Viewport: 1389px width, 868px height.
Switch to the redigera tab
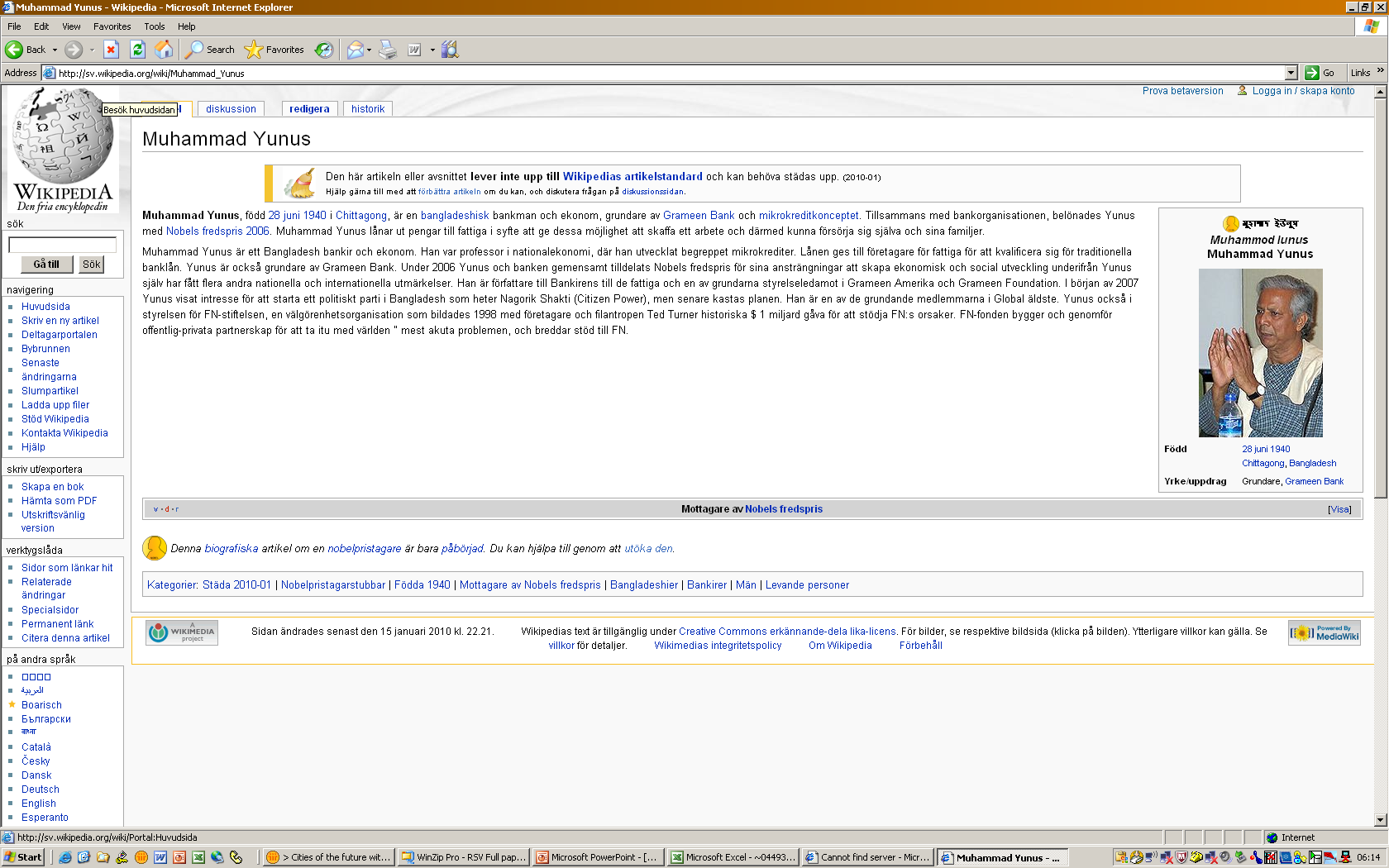[x=309, y=109]
